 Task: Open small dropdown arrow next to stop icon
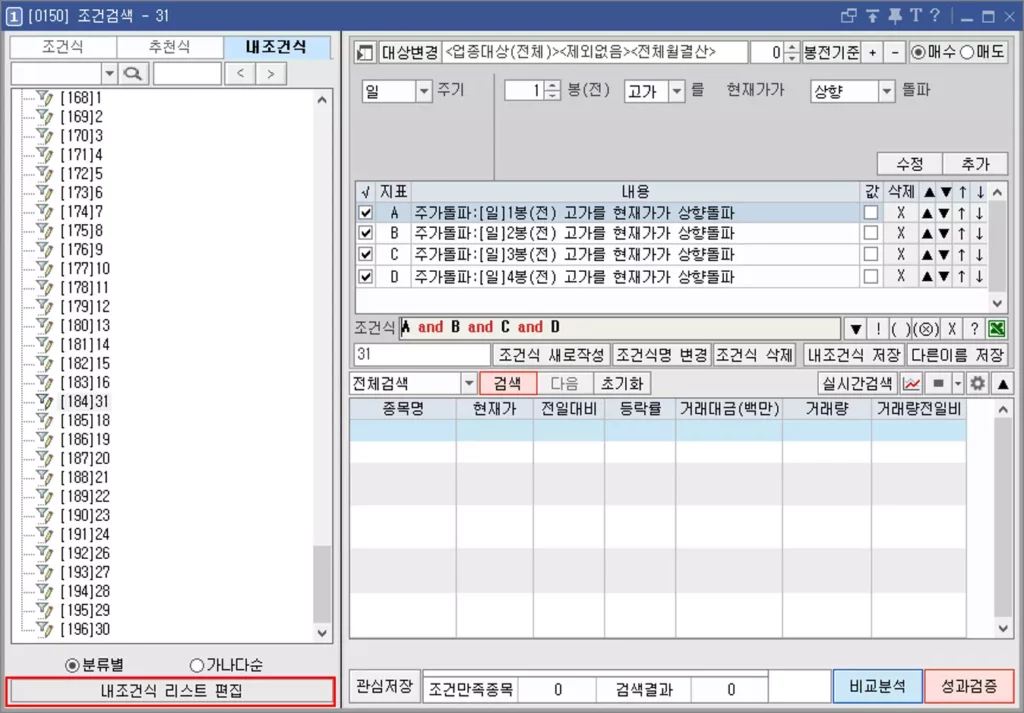tap(958, 384)
